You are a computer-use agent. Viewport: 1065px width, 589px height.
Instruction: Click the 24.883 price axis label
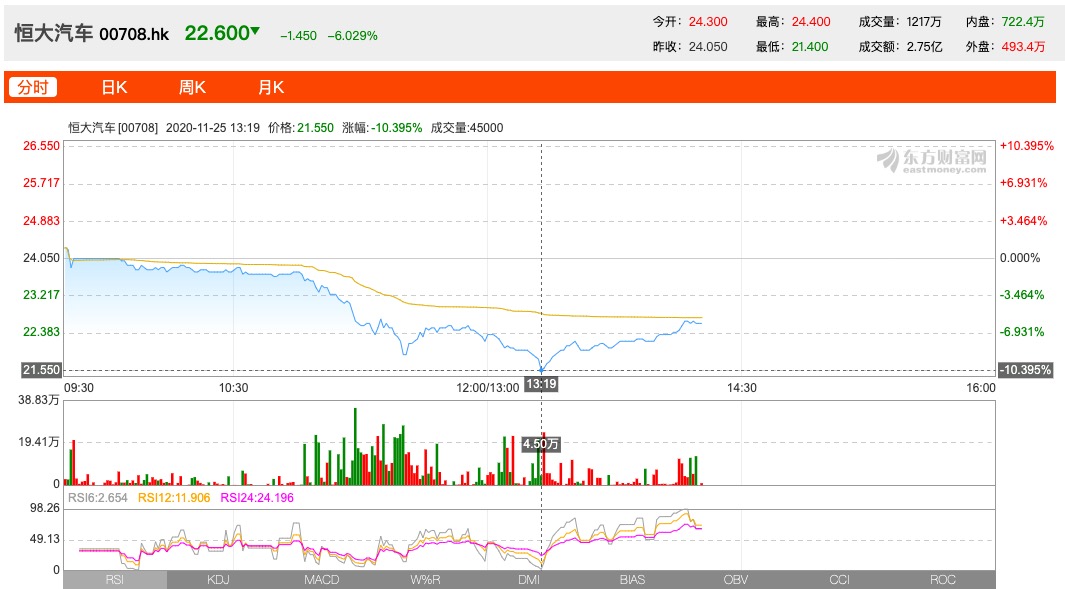coord(41,221)
